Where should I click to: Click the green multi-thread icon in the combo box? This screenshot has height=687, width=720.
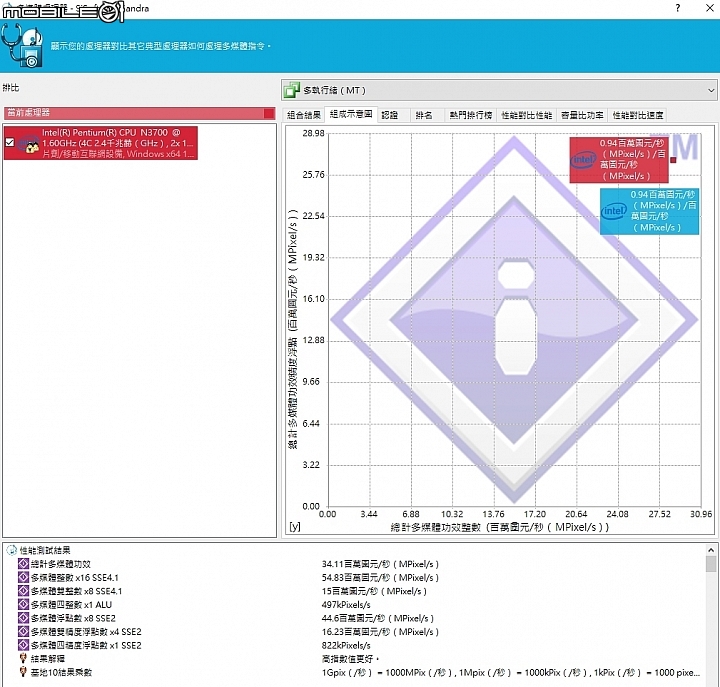291,90
